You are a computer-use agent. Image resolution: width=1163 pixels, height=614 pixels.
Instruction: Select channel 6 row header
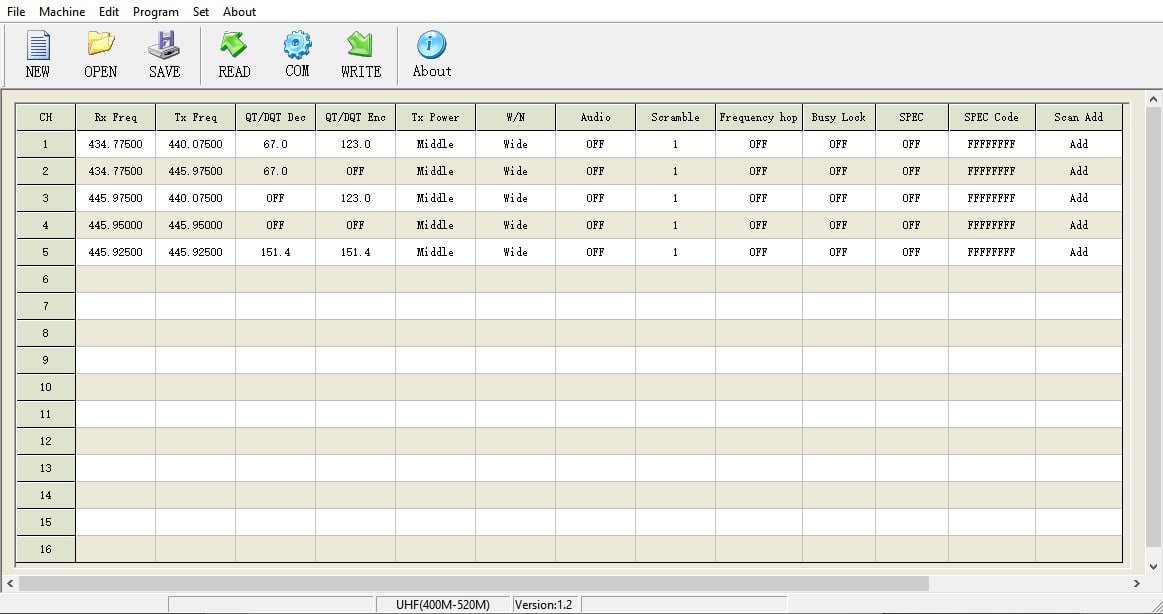pos(46,280)
